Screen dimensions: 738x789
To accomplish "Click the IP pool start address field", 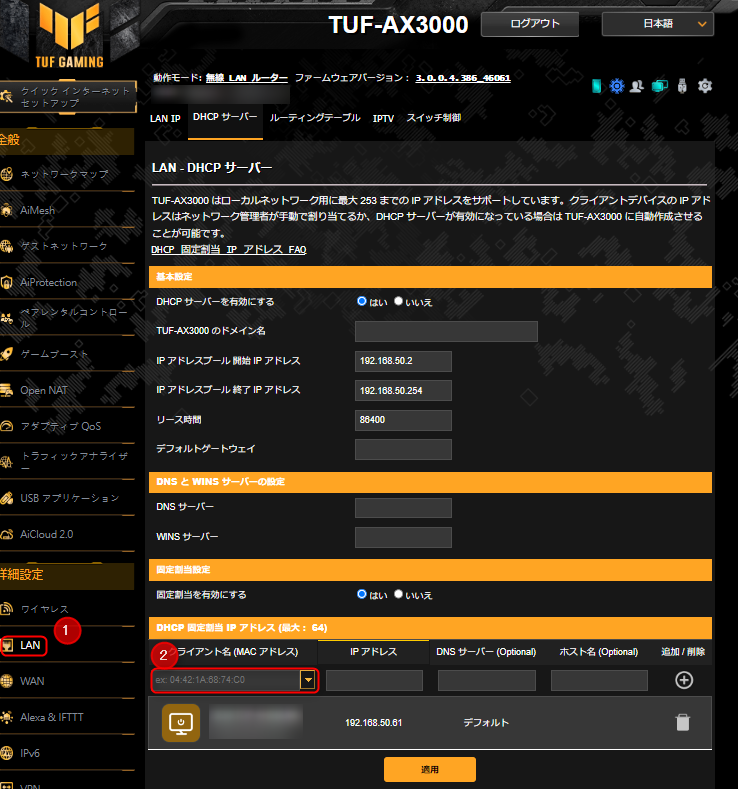I will [x=403, y=361].
